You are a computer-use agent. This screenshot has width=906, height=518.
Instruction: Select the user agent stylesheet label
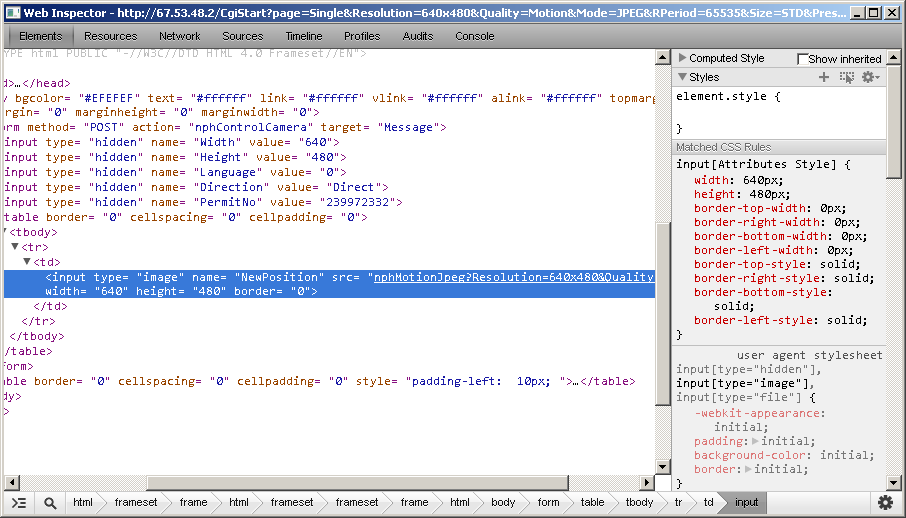809,355
